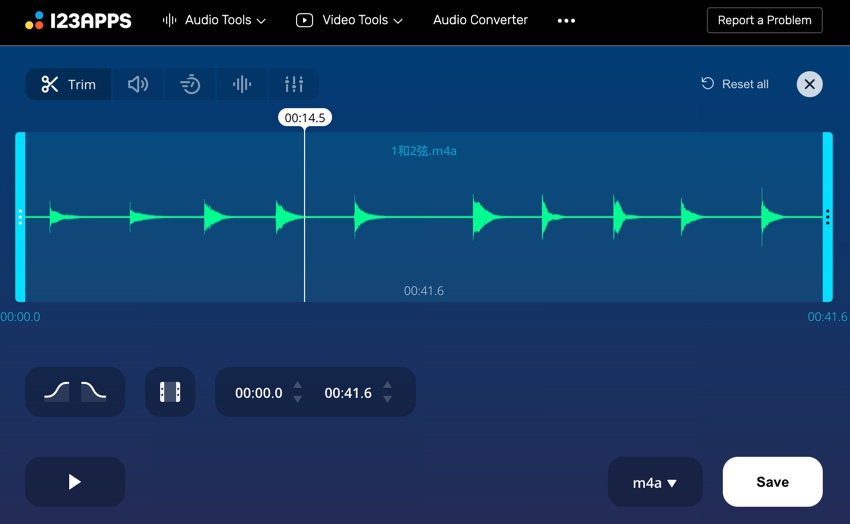Decrease end time with down arrow
Screen dimensions: 850x524
point(387,399)
